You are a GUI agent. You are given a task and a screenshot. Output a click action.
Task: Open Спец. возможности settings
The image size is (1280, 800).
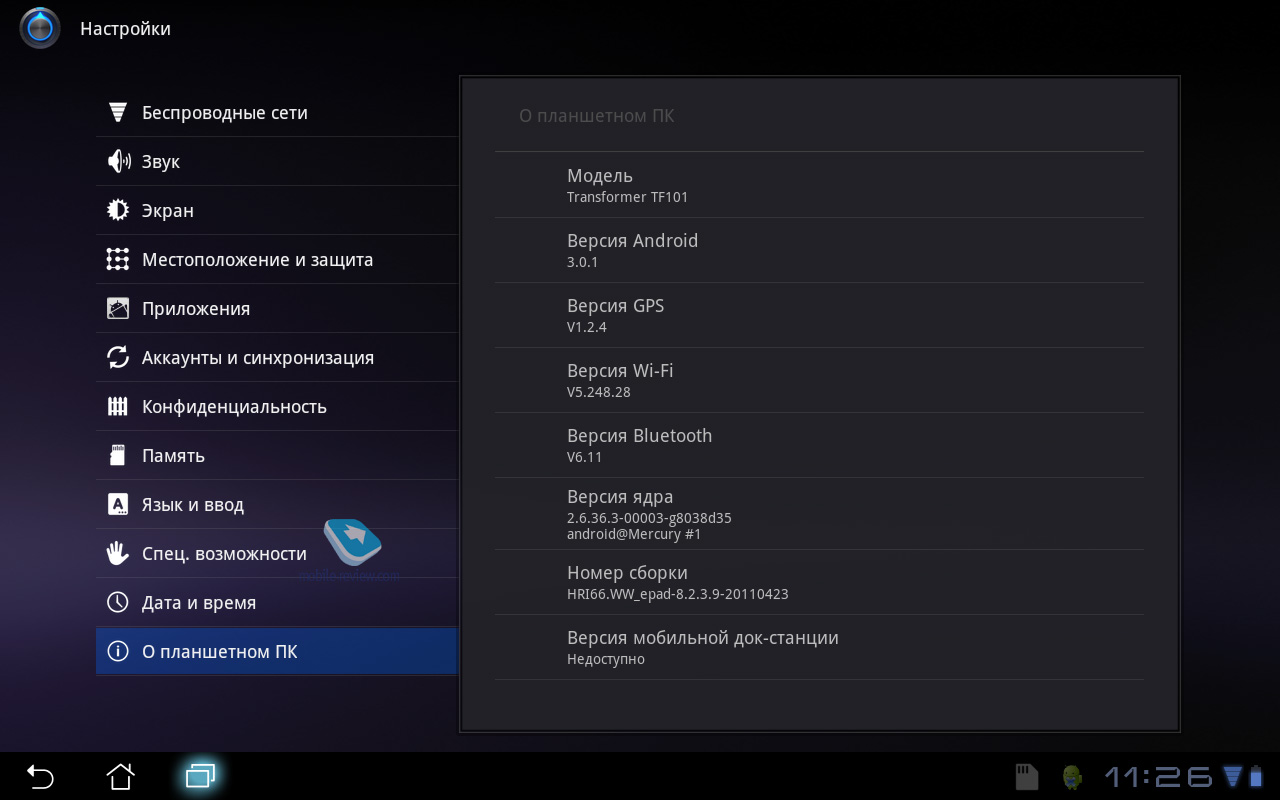(277, 553)
